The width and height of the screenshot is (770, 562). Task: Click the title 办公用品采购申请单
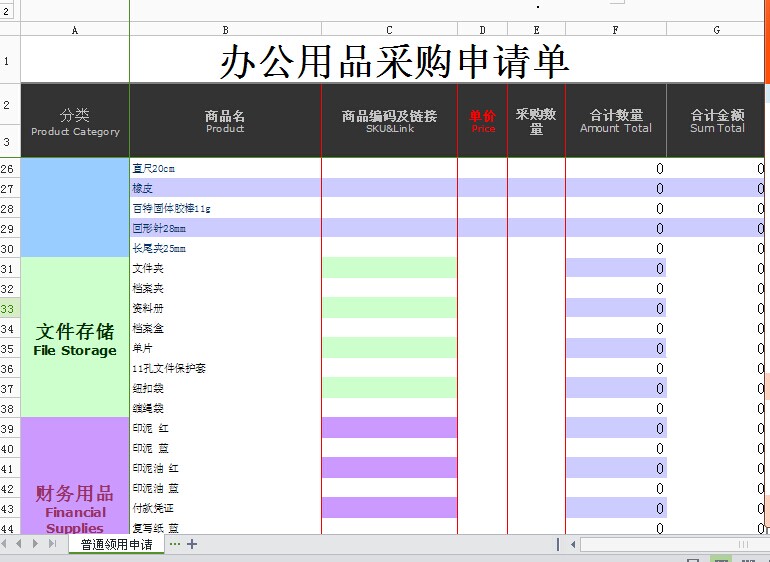click(394, 61)
